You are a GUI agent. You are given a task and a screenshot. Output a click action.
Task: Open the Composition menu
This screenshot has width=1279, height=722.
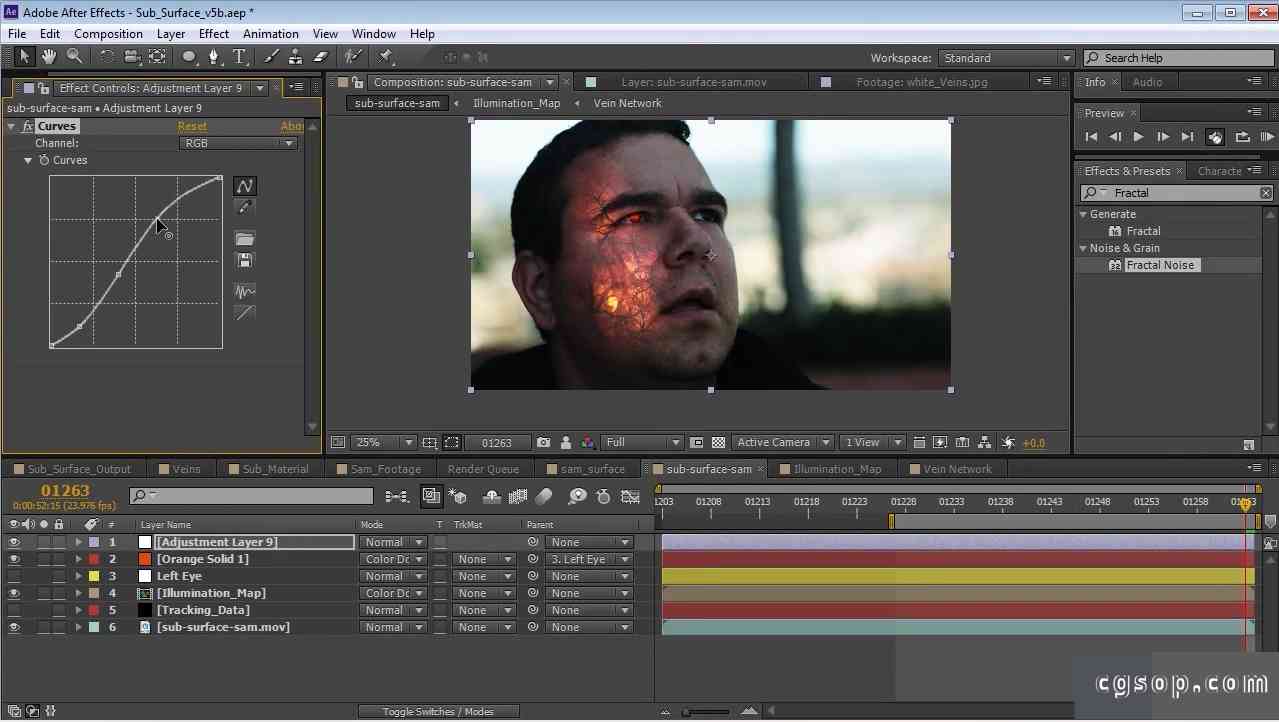(108, 33)
